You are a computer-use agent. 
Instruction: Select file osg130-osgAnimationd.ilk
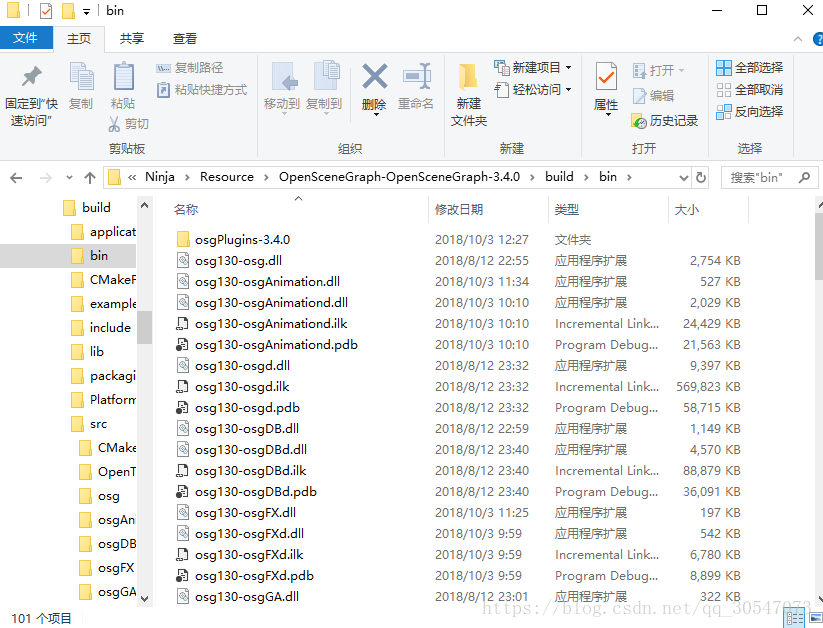point(271,324)
